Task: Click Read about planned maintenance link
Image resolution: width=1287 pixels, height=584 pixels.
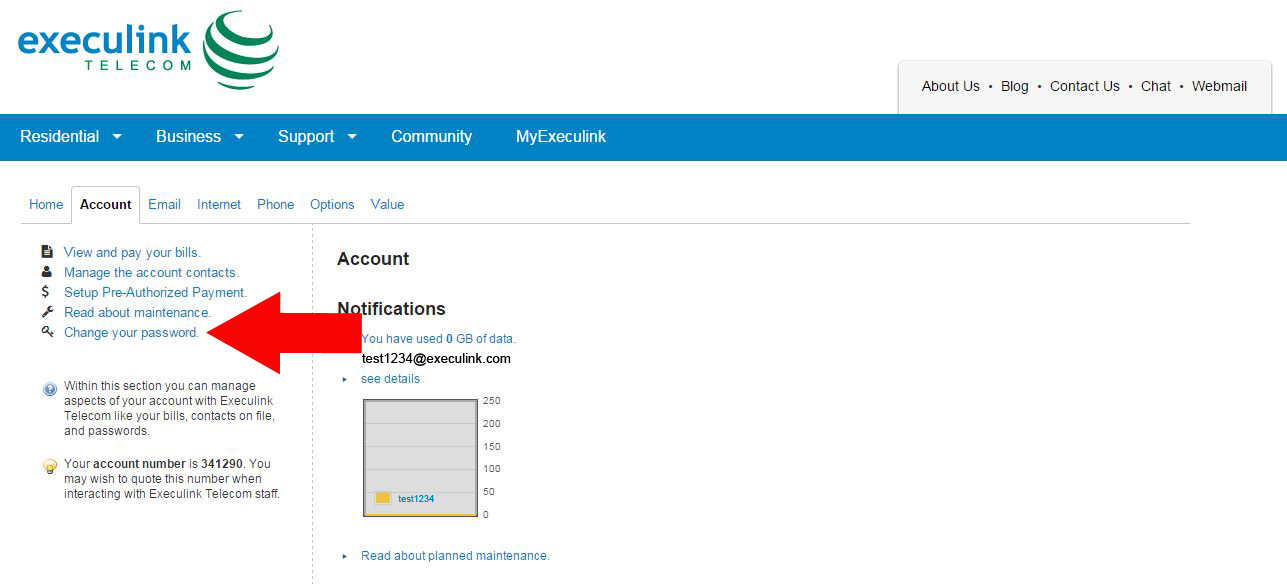Action: point(455,556)
